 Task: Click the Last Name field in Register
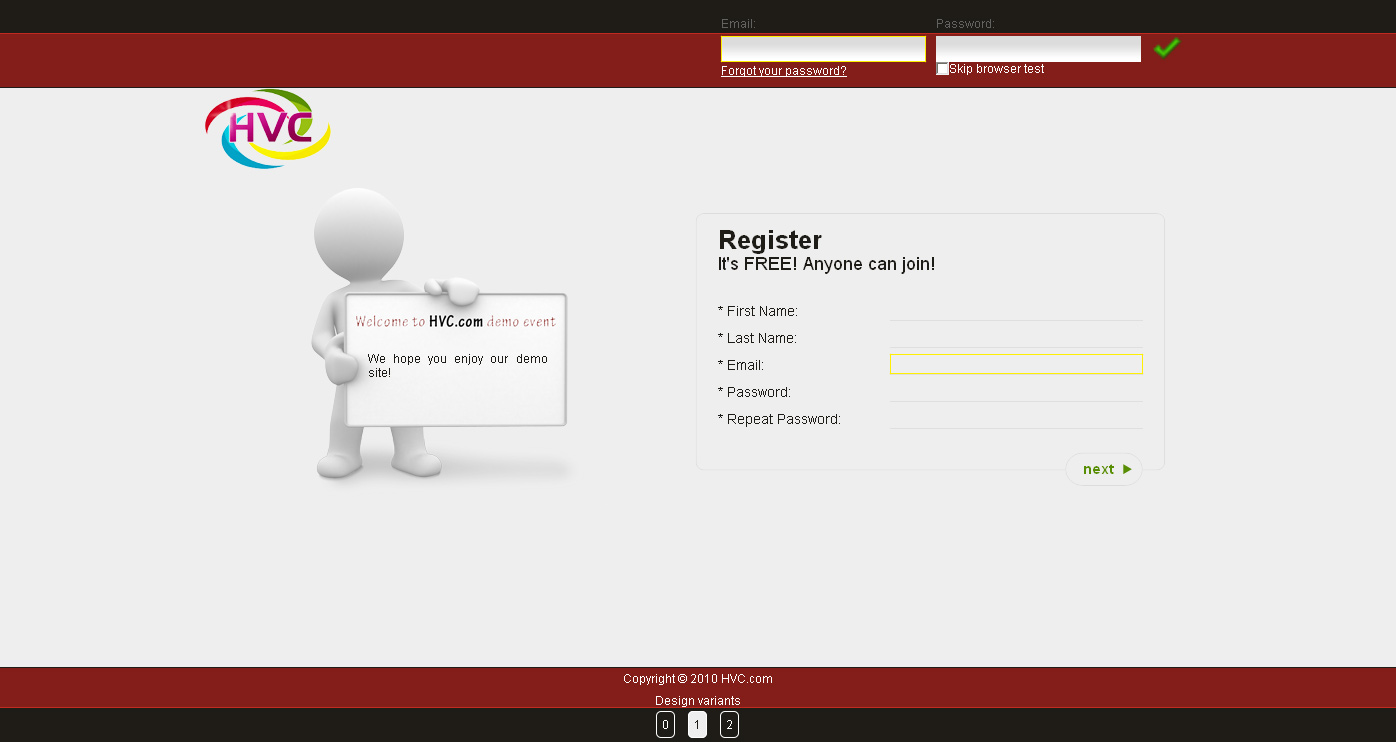[x=1016, y=338]
